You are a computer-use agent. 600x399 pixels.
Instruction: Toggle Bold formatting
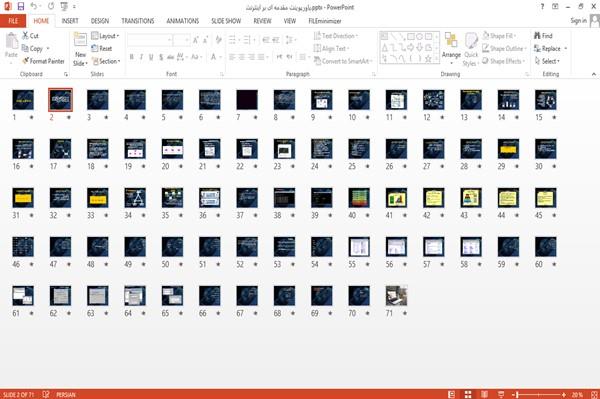[x=132, y=57]
